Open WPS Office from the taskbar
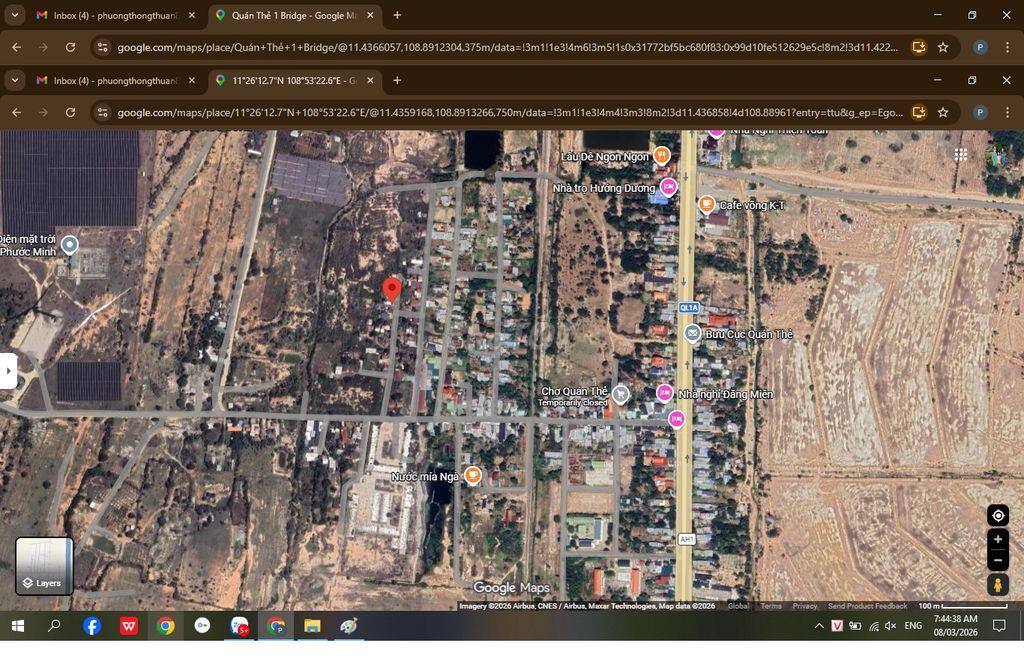This screenshot has width=1024, height=670. [x=129, y=626]
